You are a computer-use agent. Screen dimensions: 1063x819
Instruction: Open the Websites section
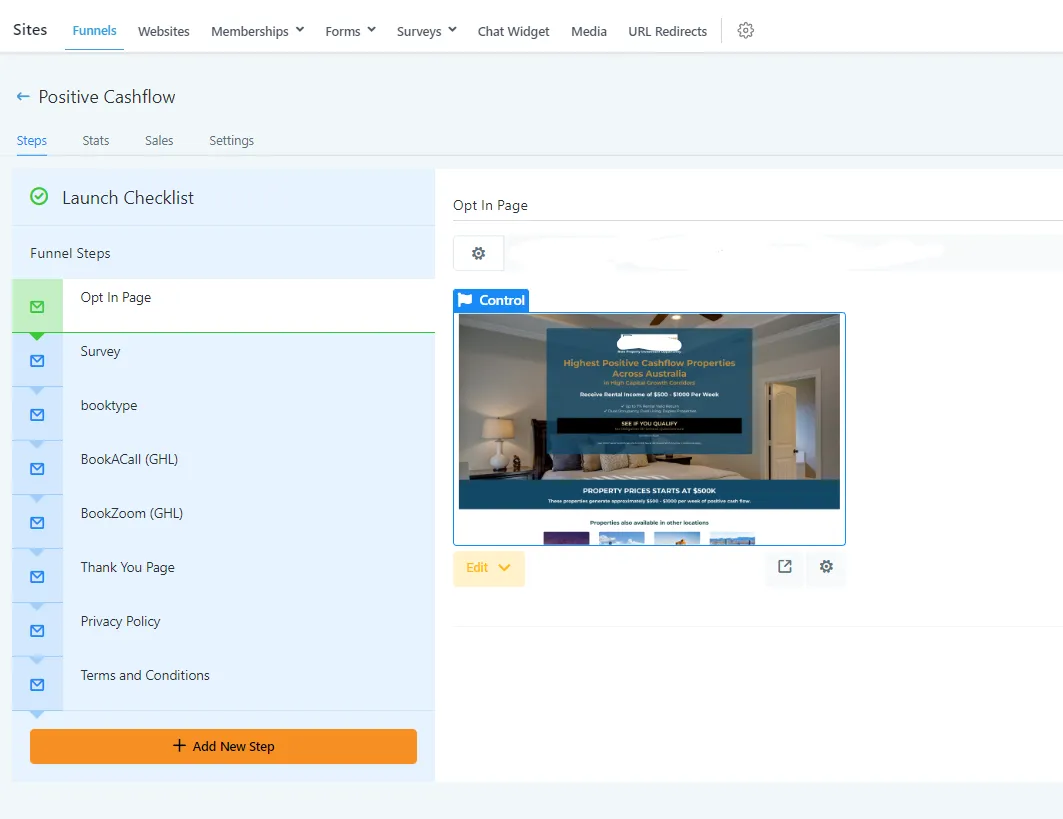pyautogui.click(x=163, y=31)
